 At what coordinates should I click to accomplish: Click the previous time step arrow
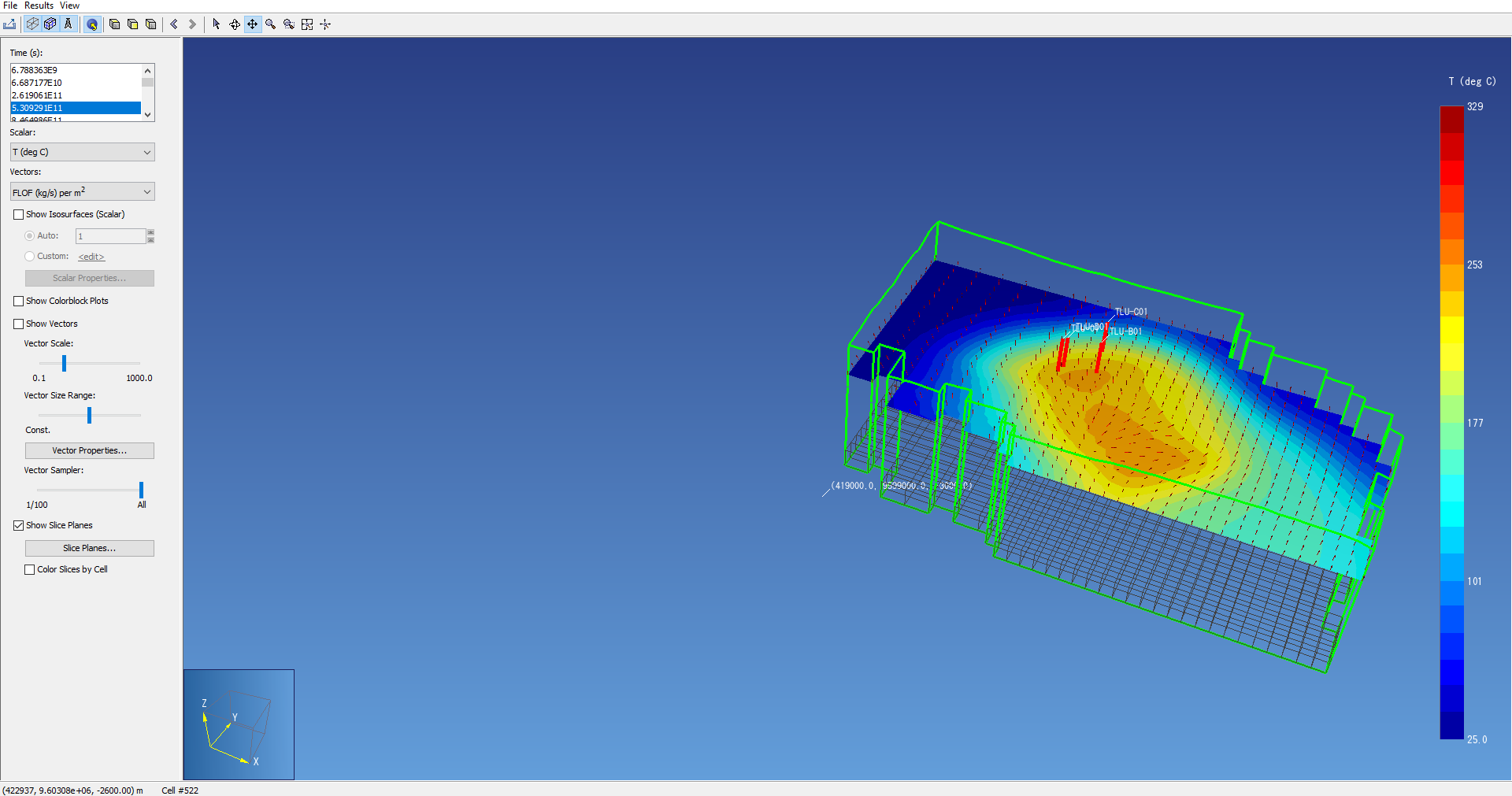tap(174, 24)
